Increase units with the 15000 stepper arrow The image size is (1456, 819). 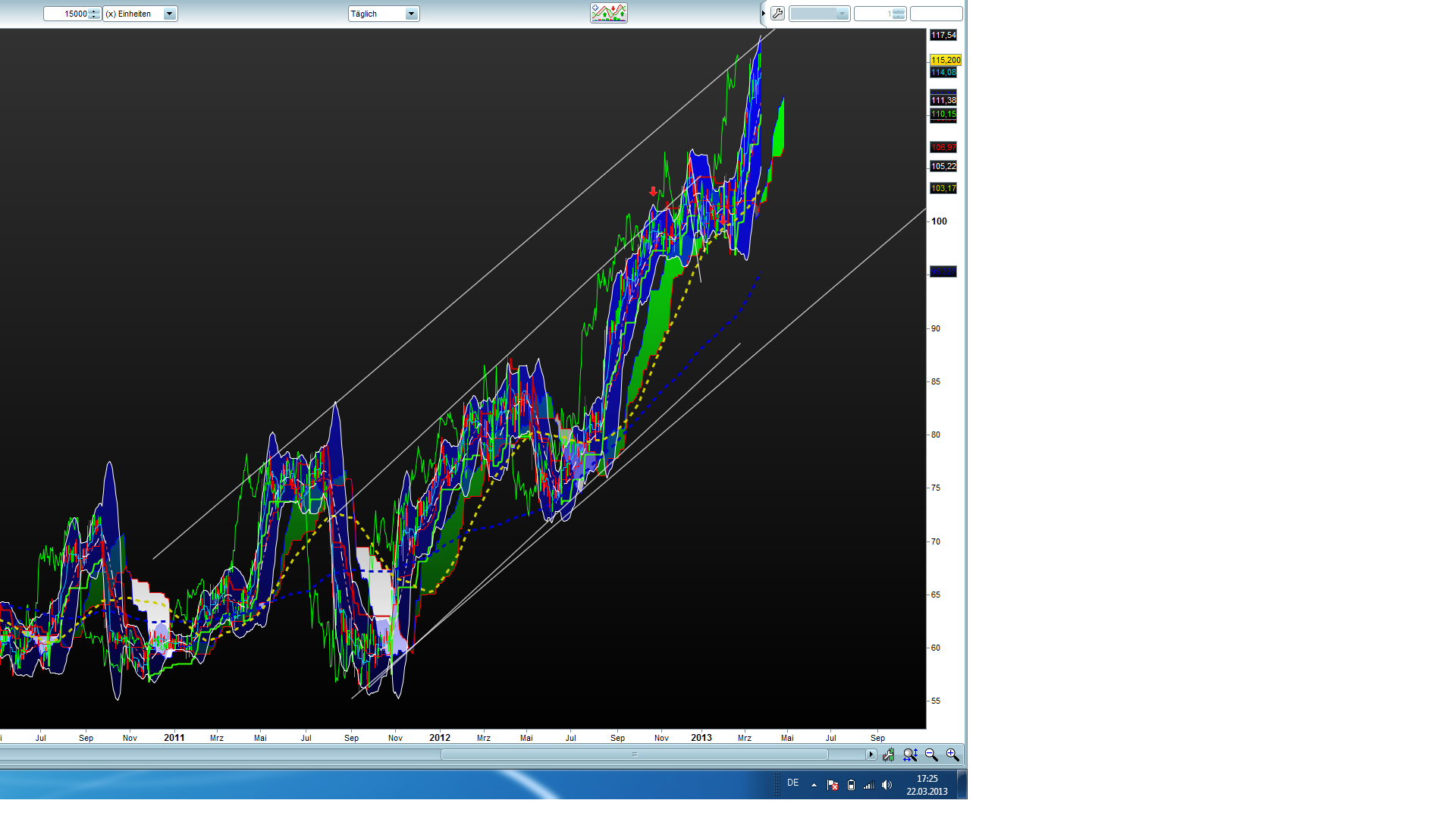[x=93, y=11]
